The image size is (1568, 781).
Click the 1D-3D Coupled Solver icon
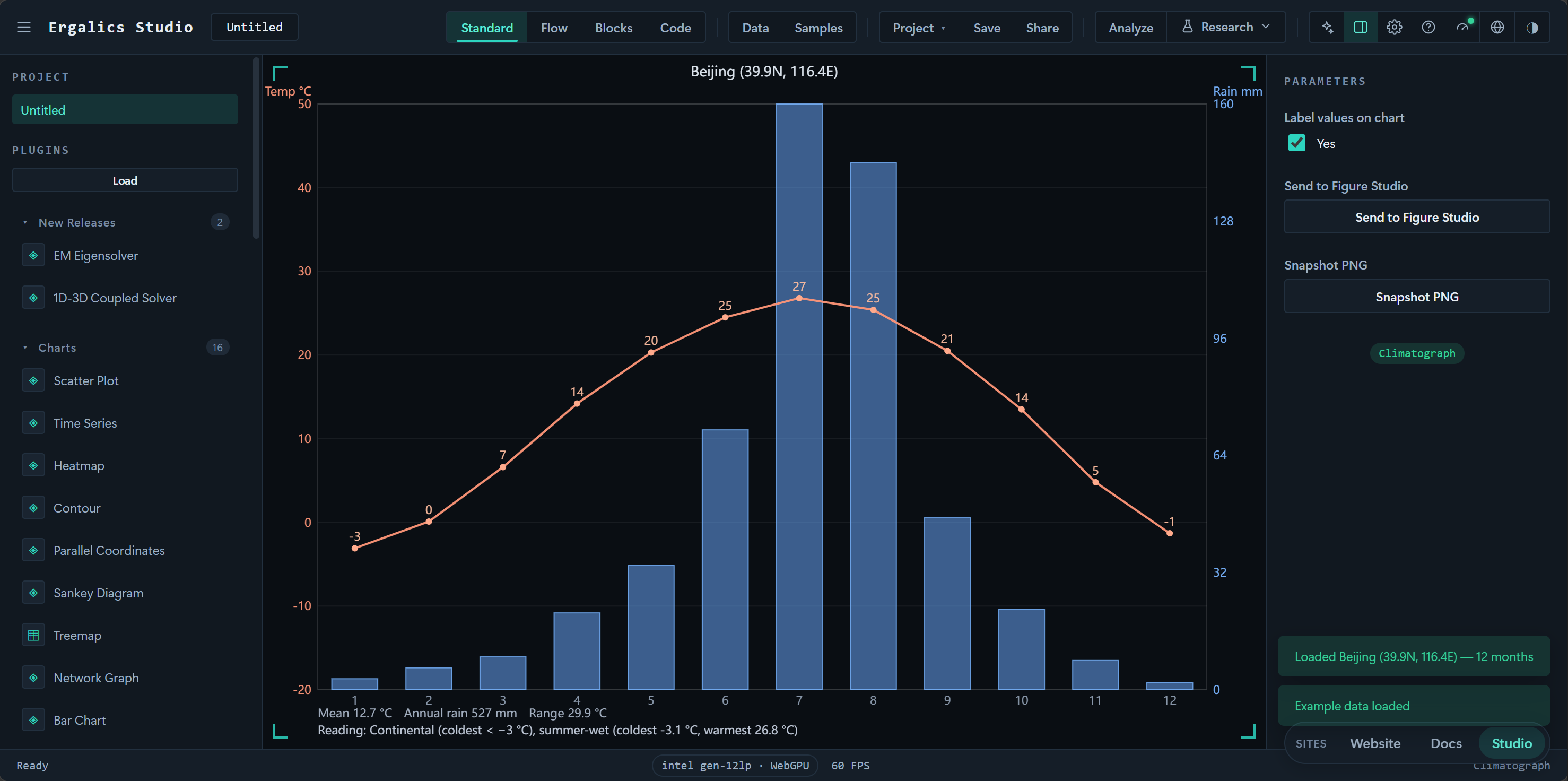[33, 298]
